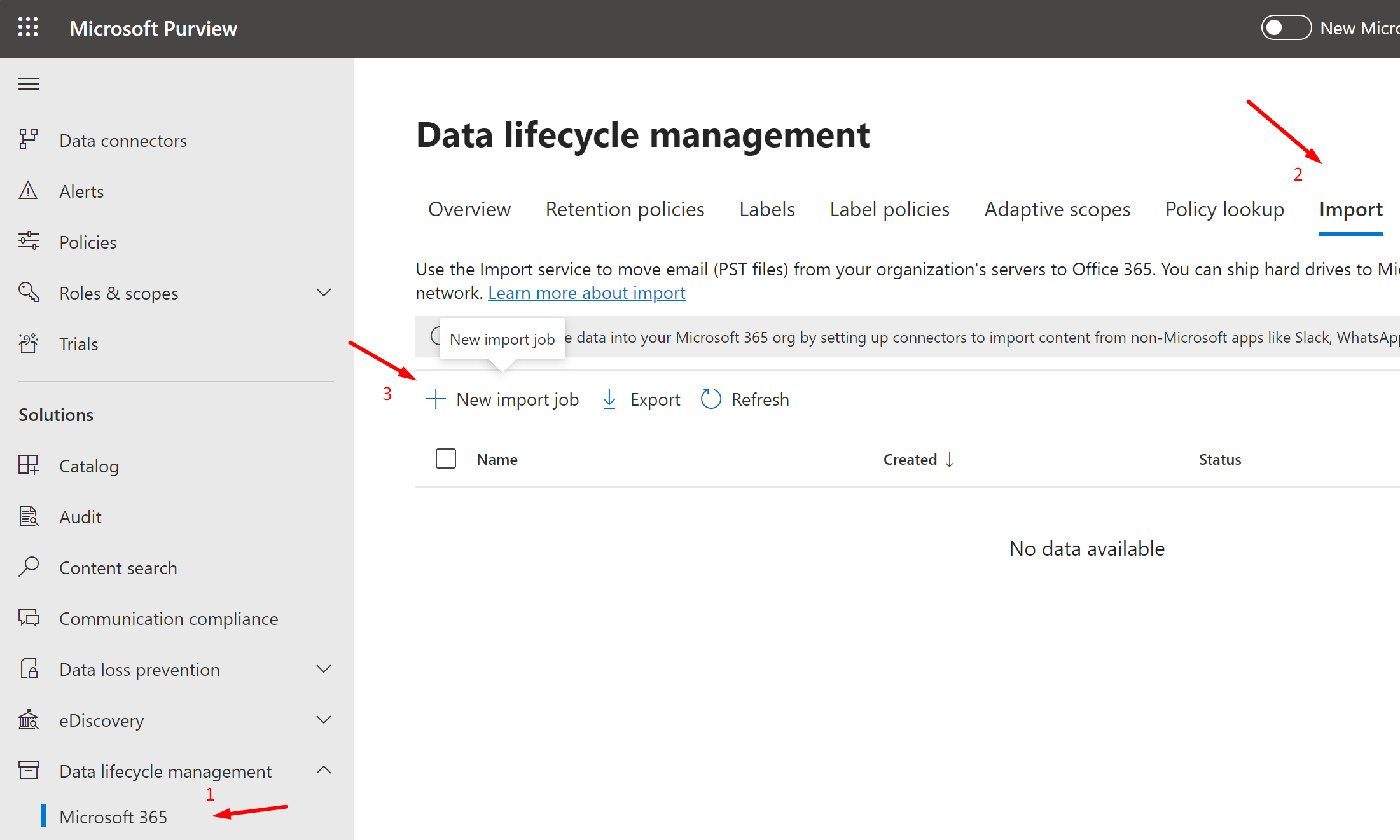Switch to the Retention policies tab
This screenshot has height=840, width=1400.
coord(624,209)
